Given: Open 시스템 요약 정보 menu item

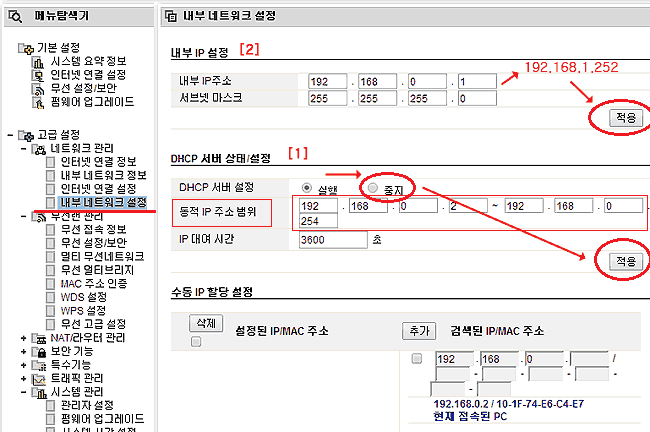Looking at the screenshot, I should click(88, 62).
